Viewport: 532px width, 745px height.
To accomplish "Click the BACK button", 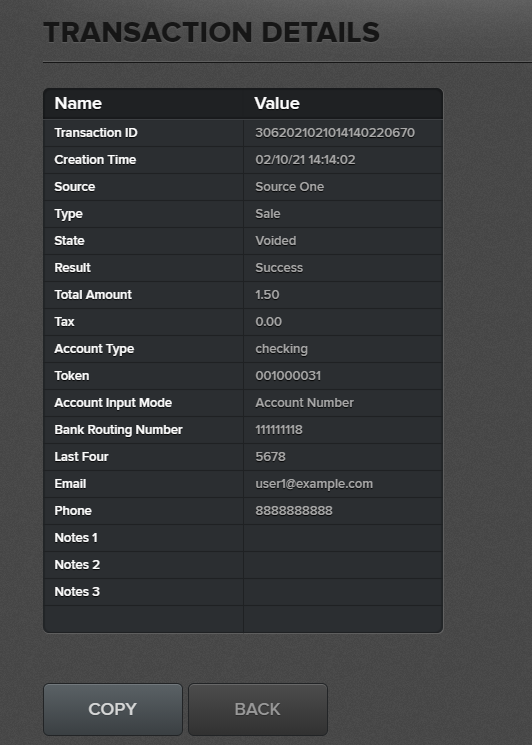I will point(258,709).
